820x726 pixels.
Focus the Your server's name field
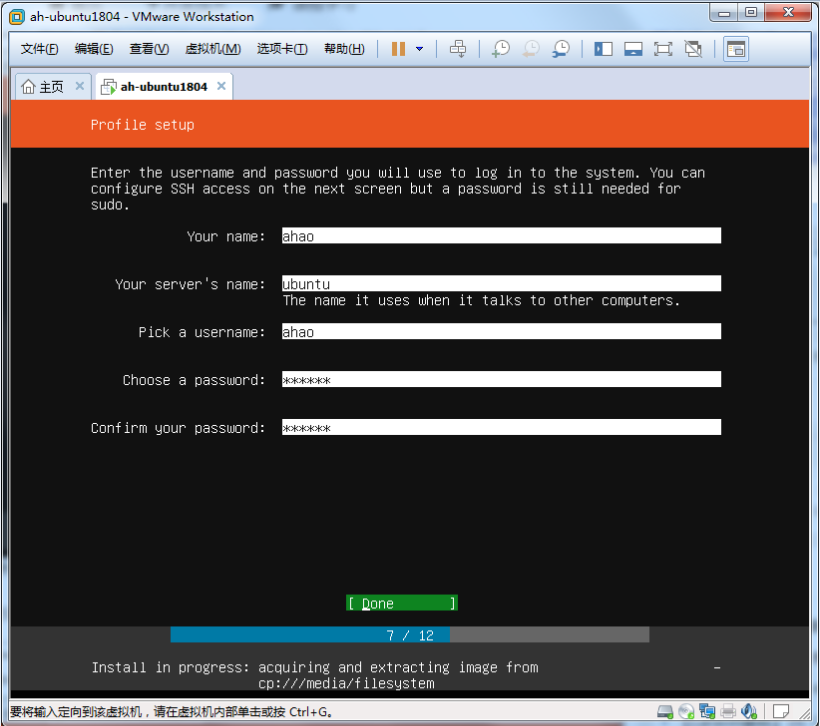point(500,284)
